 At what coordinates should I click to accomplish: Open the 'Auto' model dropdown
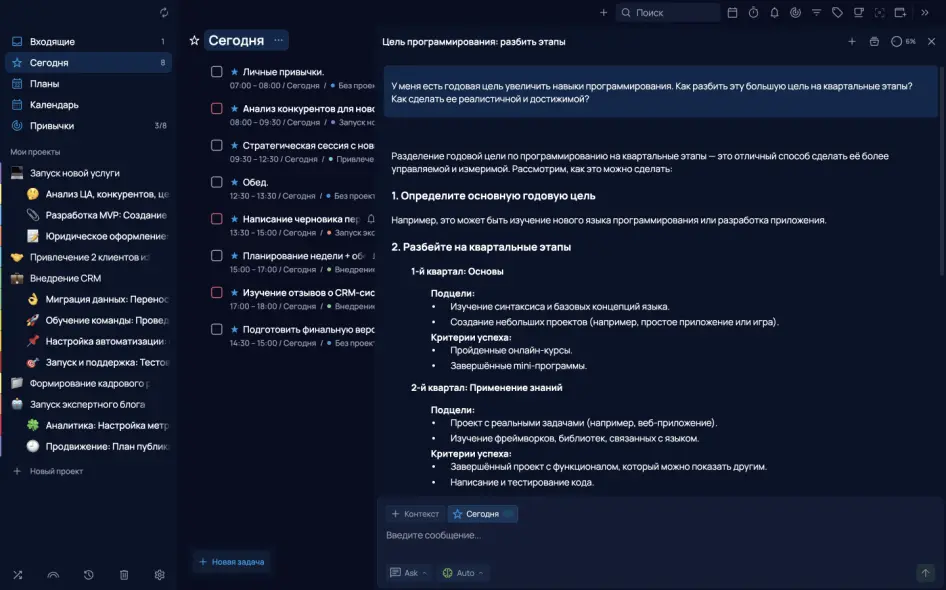point(463,573)
